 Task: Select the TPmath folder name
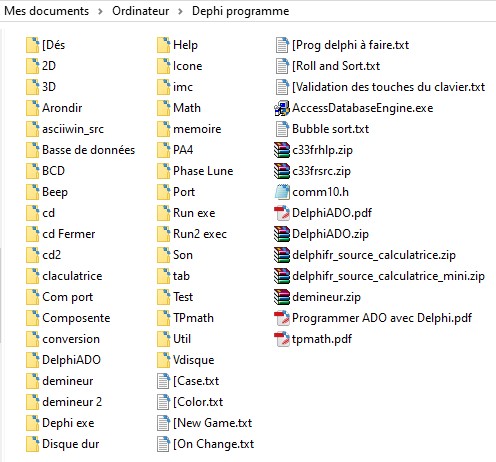(193, 318)
